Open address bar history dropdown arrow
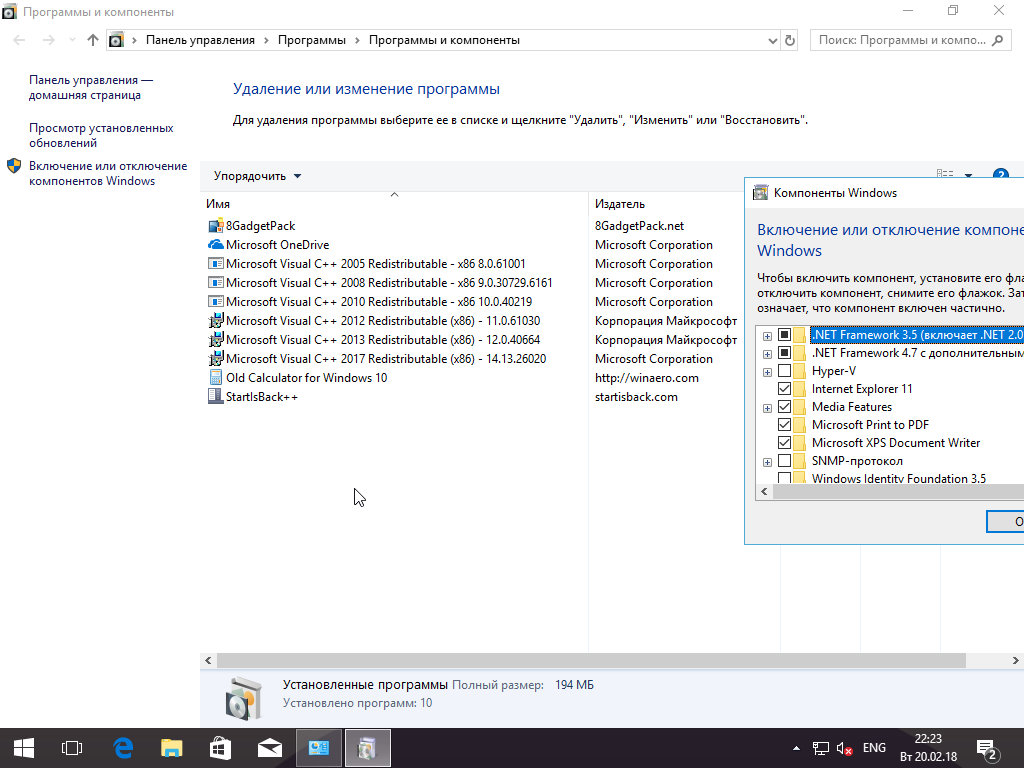Screen dimensions: 1024x768 (773, 40)
